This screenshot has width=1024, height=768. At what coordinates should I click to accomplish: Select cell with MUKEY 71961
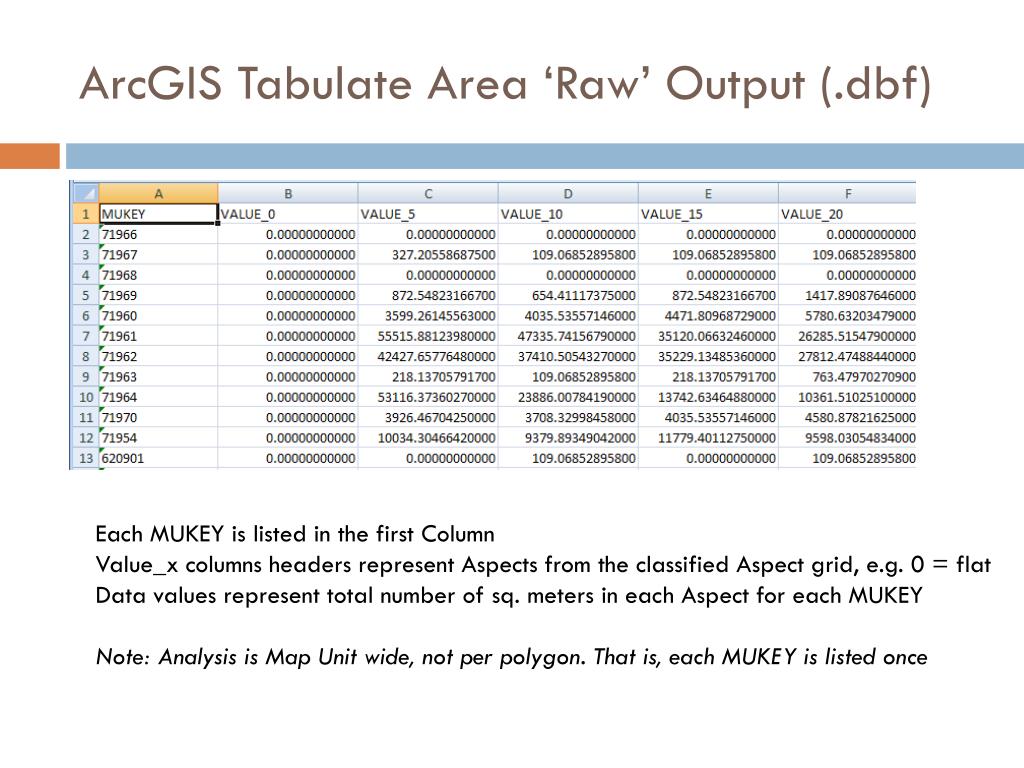pyautogui.click(x=158, y=336)
